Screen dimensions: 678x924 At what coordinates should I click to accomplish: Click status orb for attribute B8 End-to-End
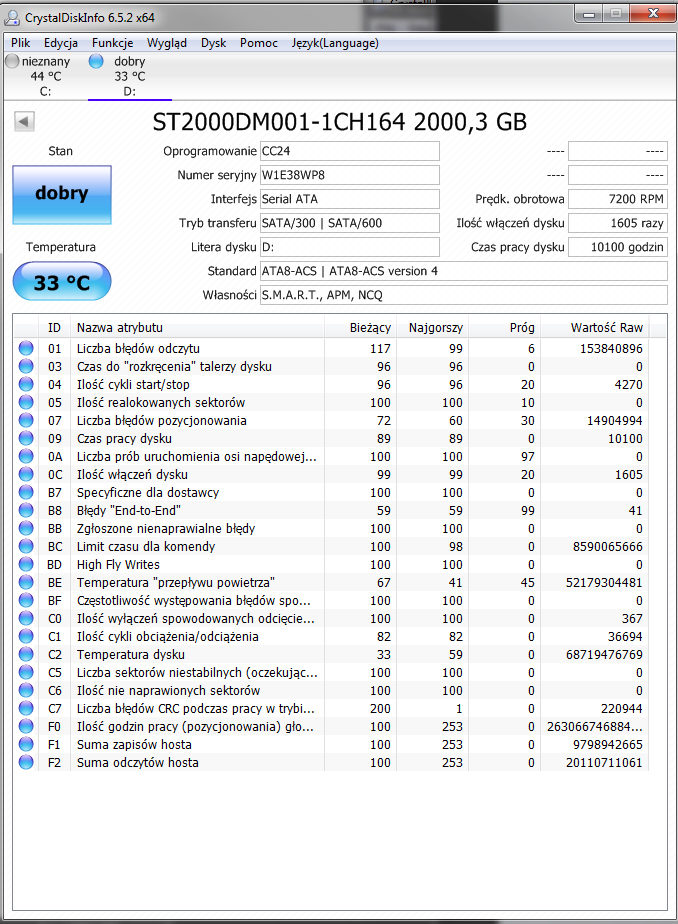point(26,510)
